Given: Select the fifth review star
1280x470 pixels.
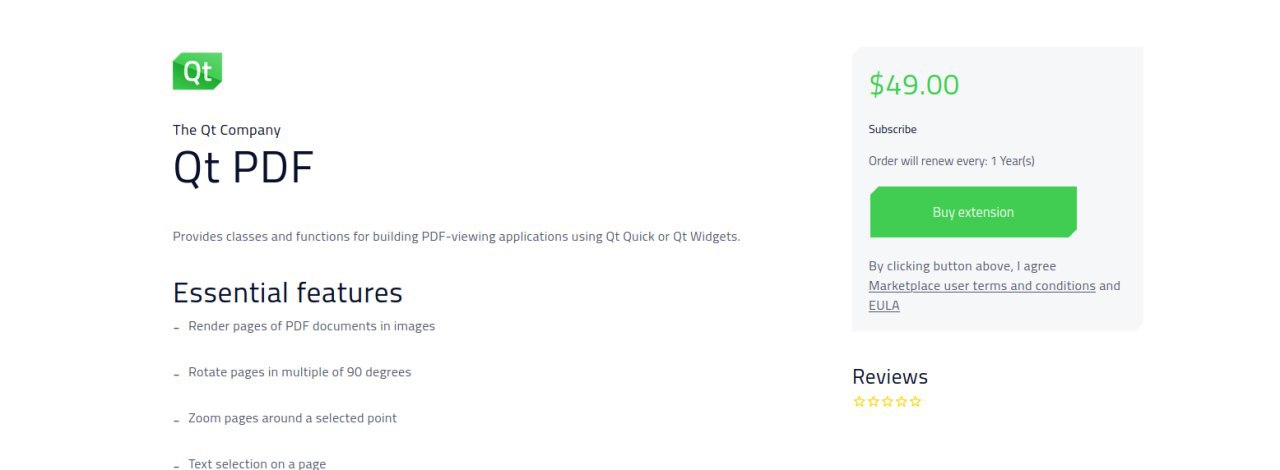Looking at the screenshot, I should point(915,402).
